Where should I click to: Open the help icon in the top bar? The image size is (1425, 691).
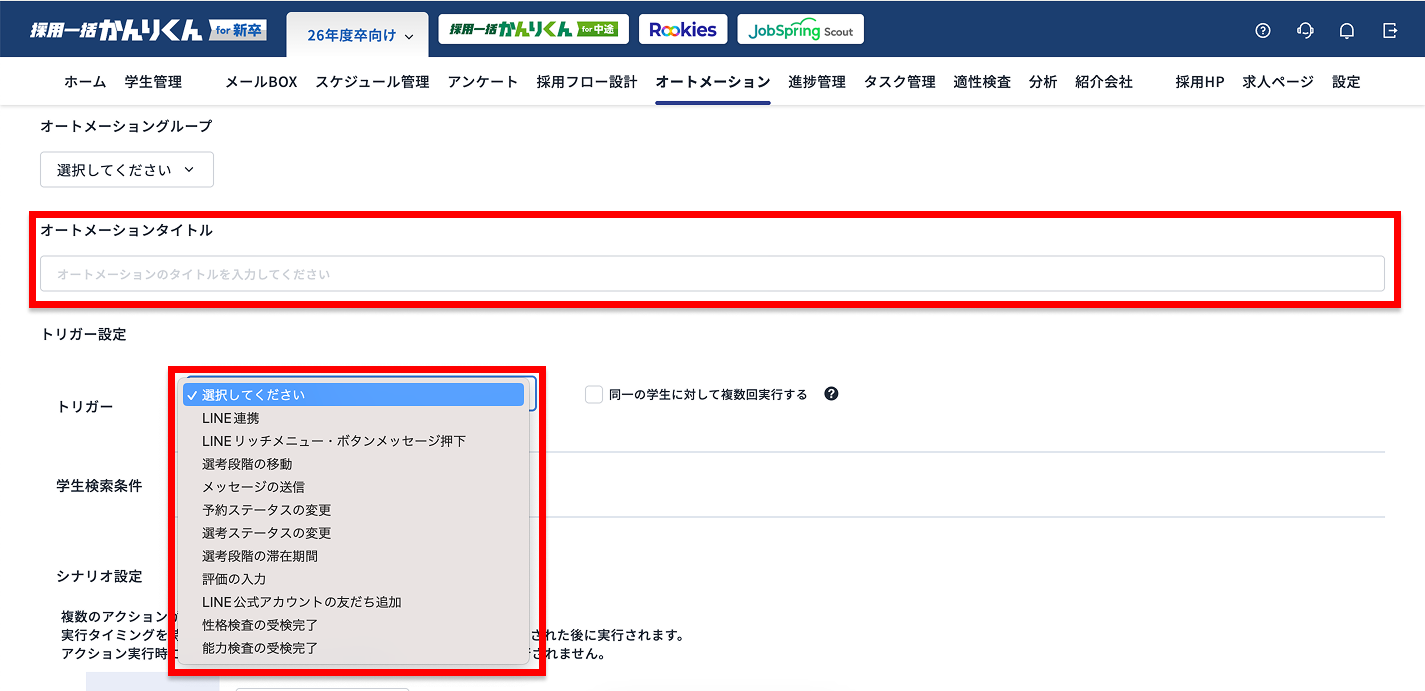(x=1262, y=30)
